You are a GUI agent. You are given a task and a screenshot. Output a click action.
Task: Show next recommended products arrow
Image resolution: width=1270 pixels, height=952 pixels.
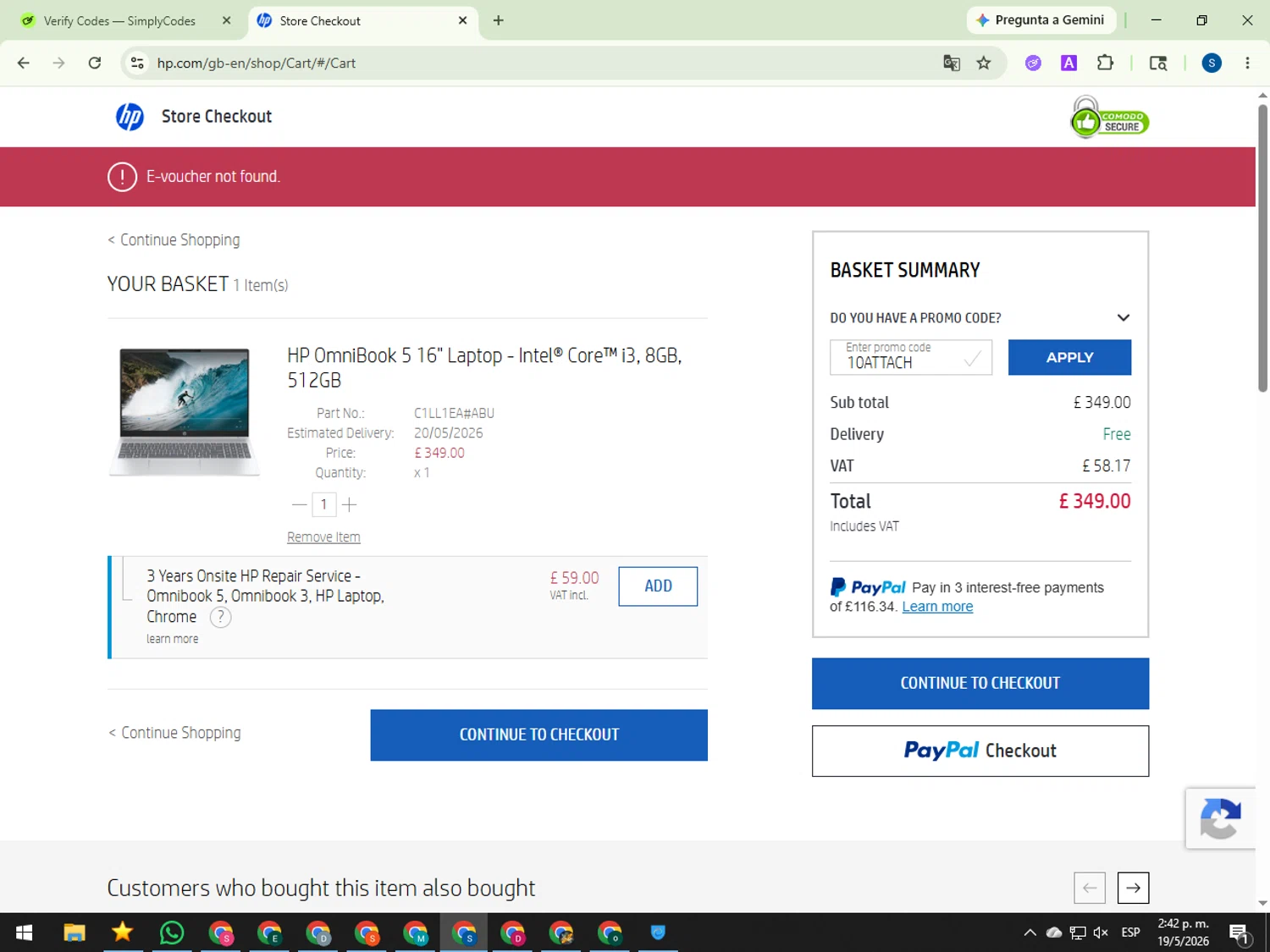(x=1133, y=888)
